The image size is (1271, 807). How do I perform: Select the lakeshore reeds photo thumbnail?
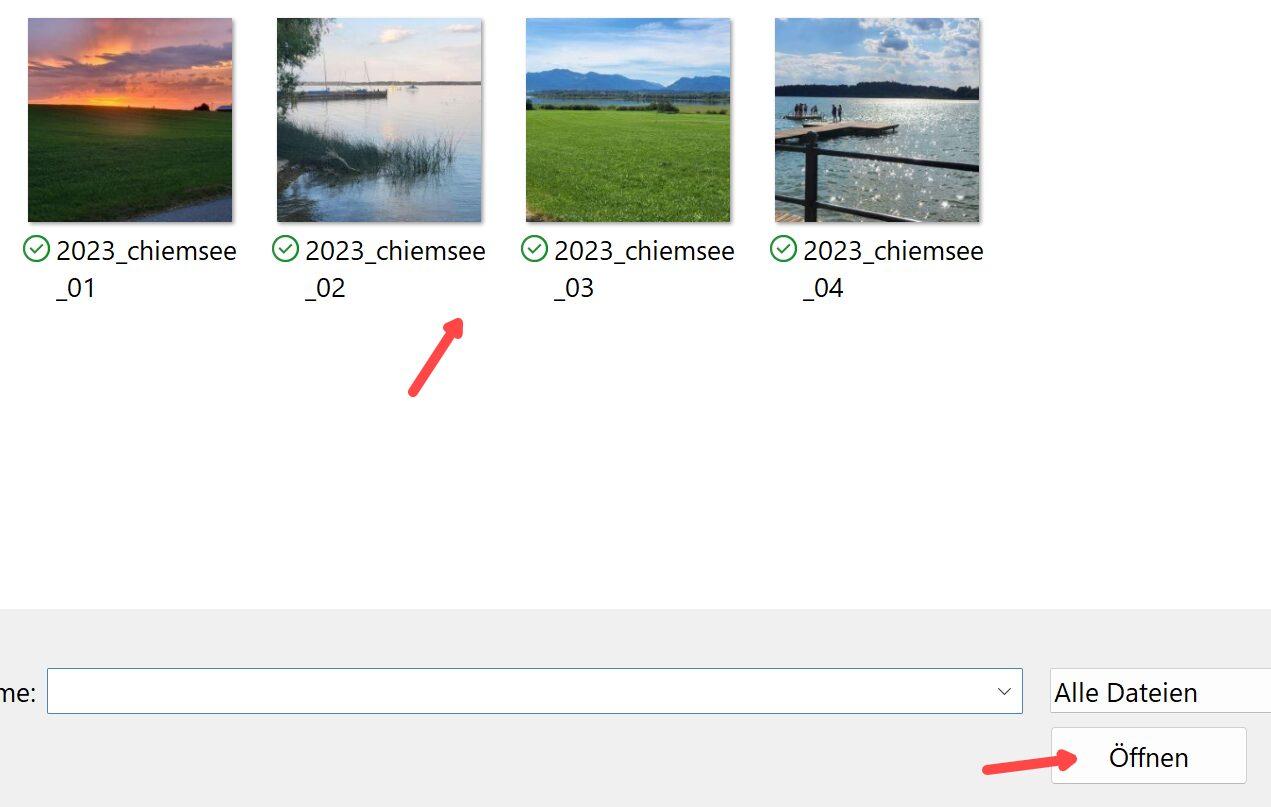click(379, 120)
